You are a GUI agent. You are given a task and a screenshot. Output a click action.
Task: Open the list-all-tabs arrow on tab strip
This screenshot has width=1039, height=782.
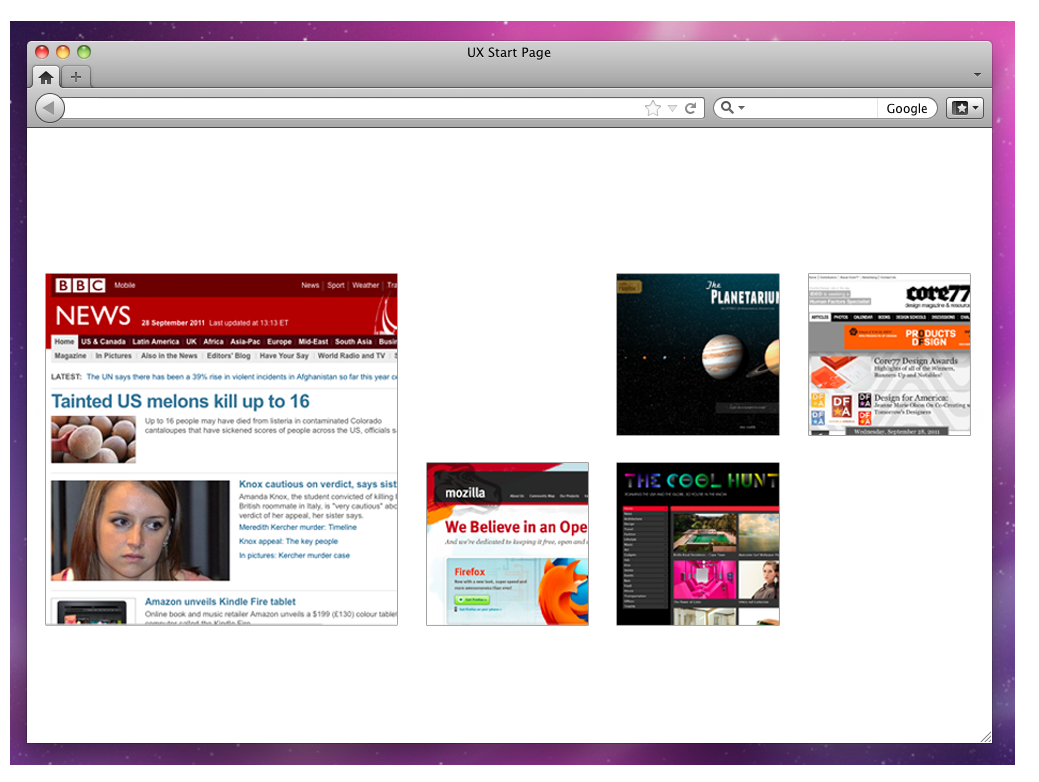977,75
